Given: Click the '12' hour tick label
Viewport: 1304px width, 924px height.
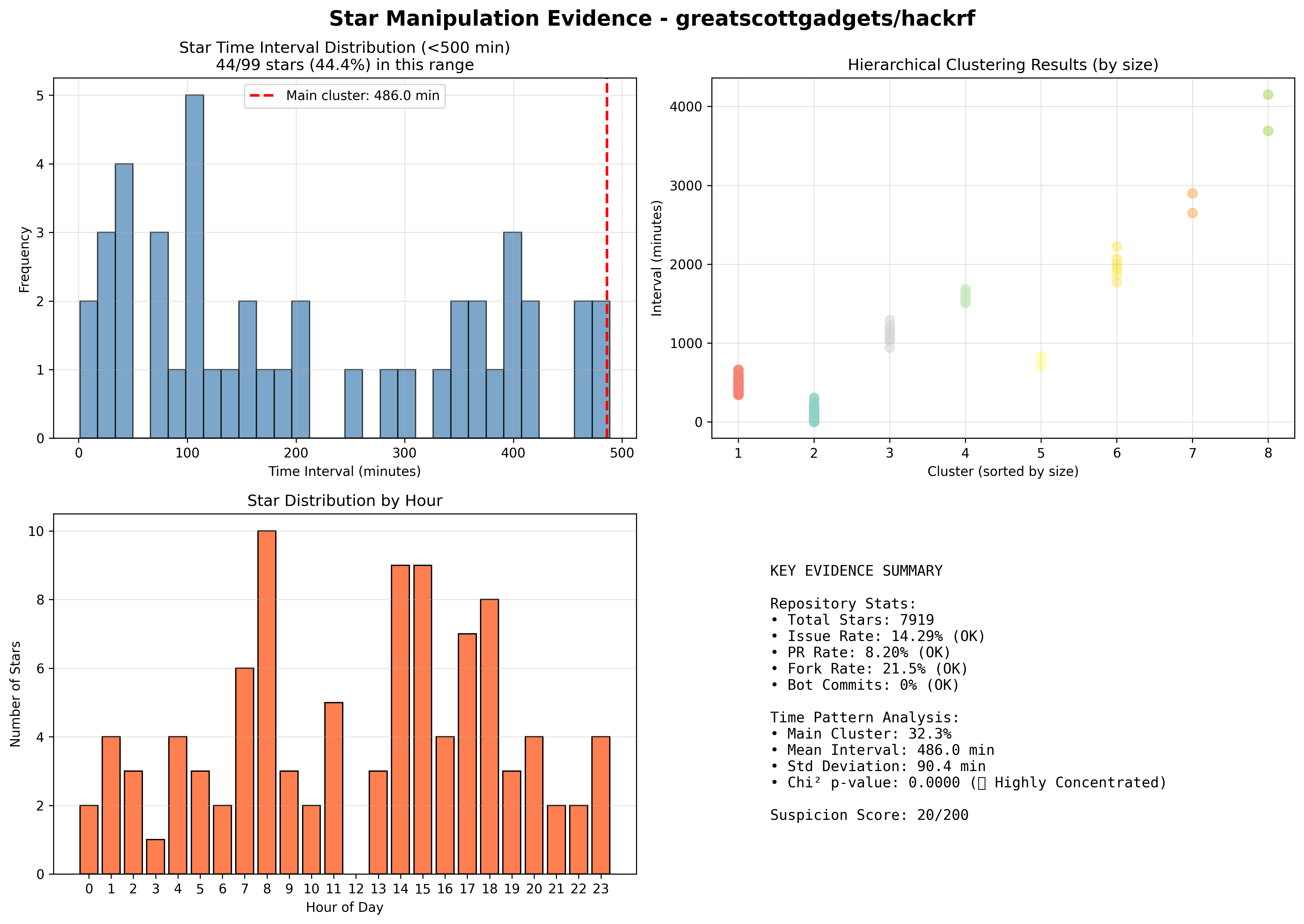Looking at the screenshot, I should click(x=356, y=889).
